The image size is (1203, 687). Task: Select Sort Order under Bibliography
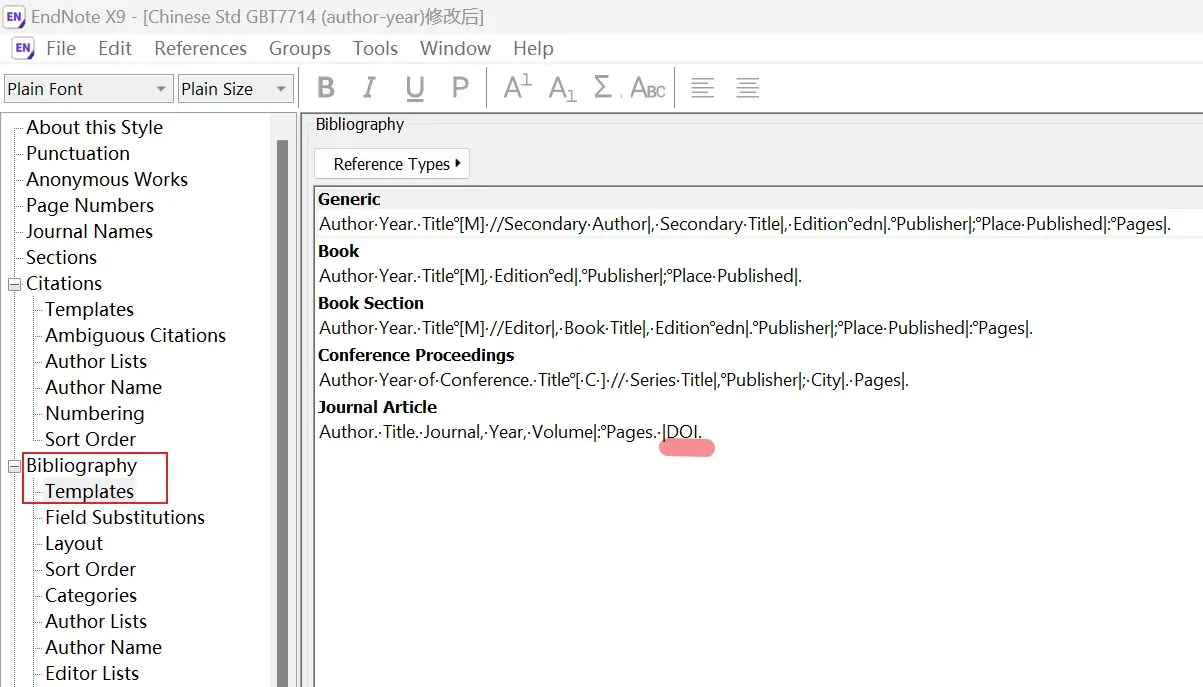coord(90,569)
